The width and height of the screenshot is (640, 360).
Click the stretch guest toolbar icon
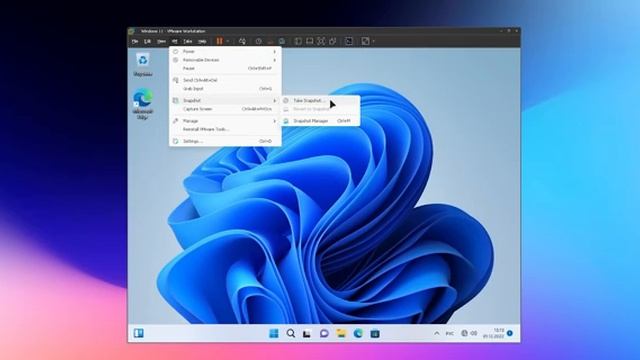pyautogui.click(x=365, y=41)
